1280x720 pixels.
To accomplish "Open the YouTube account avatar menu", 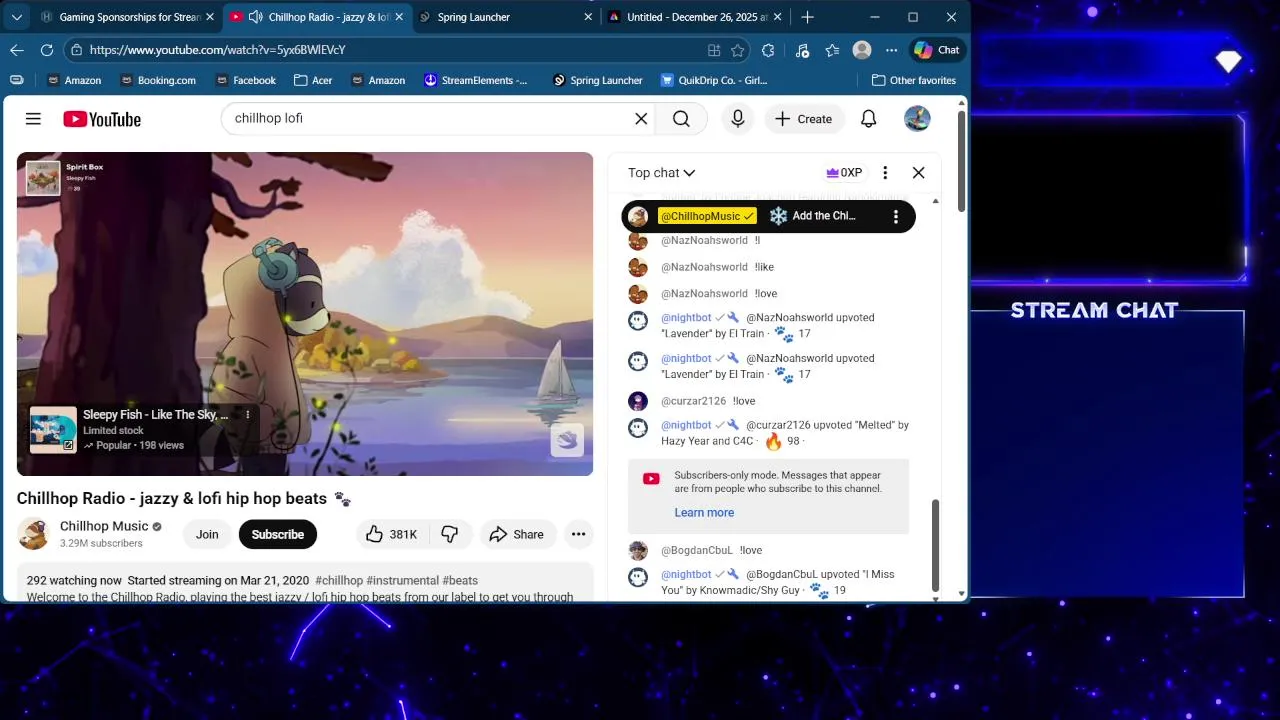I will click(917, 119).
